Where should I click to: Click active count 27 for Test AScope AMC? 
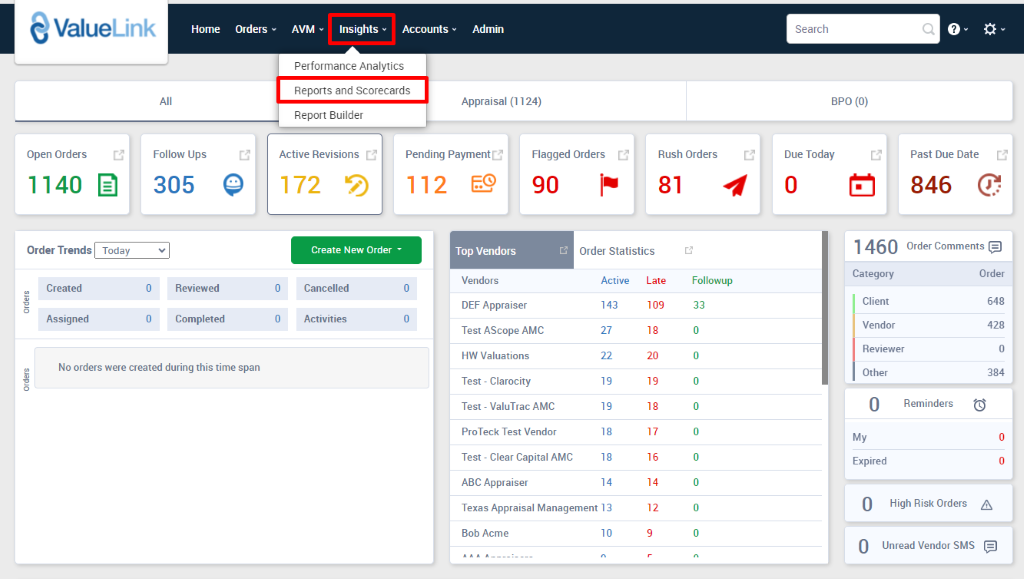pos(606,330)
